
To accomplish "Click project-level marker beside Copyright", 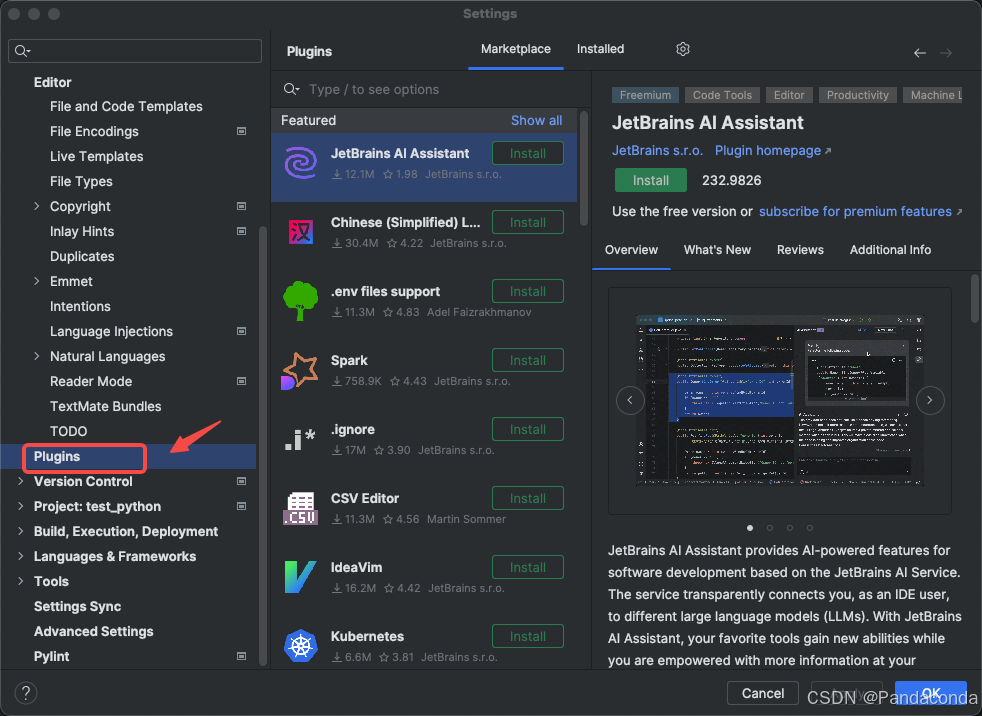I will coord(241,206).
